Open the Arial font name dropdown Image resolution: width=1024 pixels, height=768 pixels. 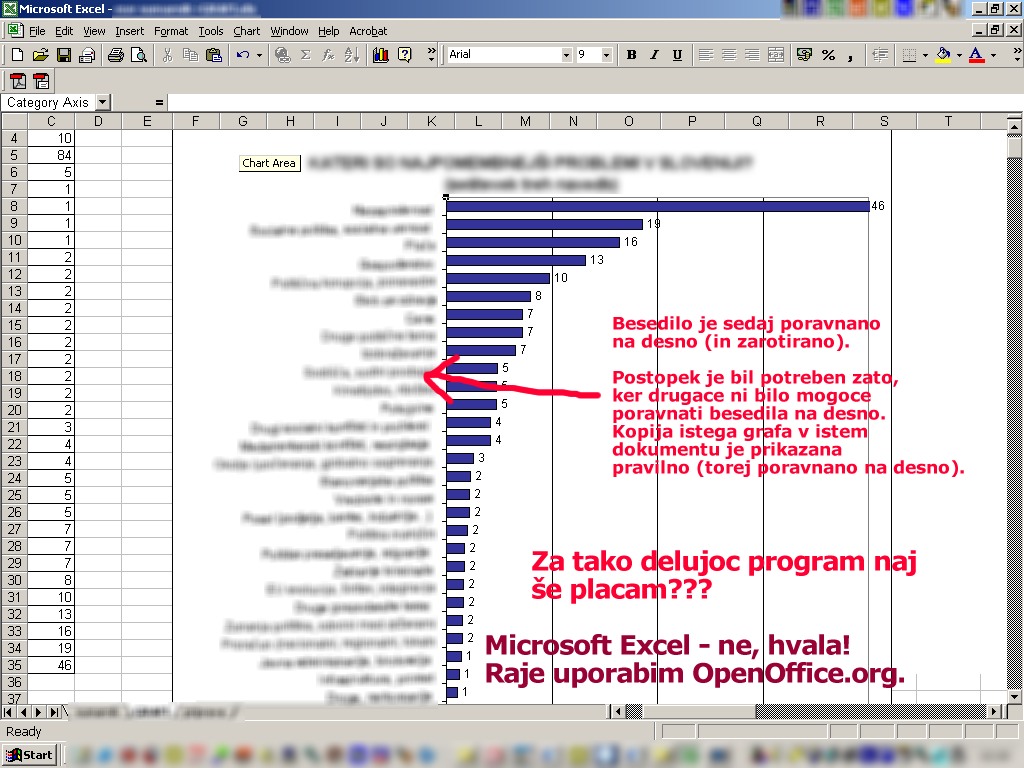[x=566, y=55]
